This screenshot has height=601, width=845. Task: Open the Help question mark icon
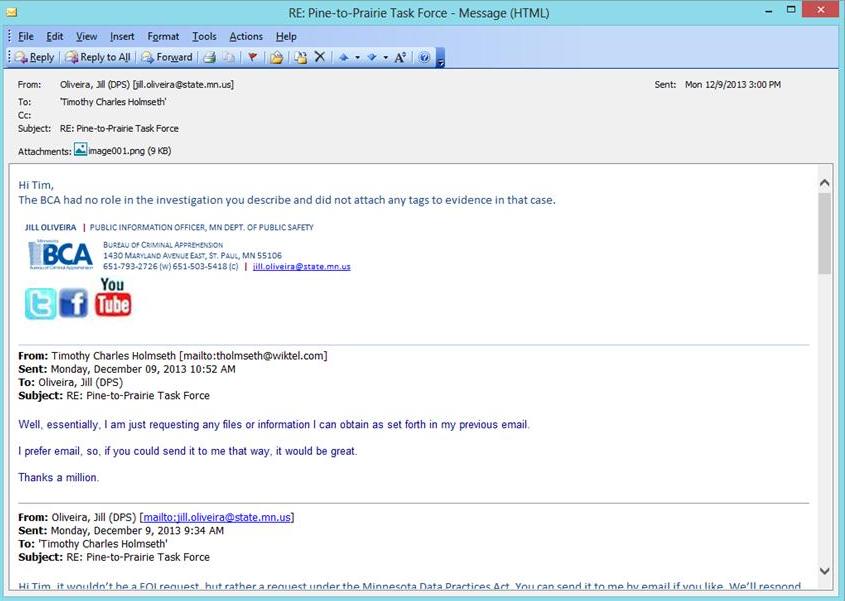pos(424,57)
